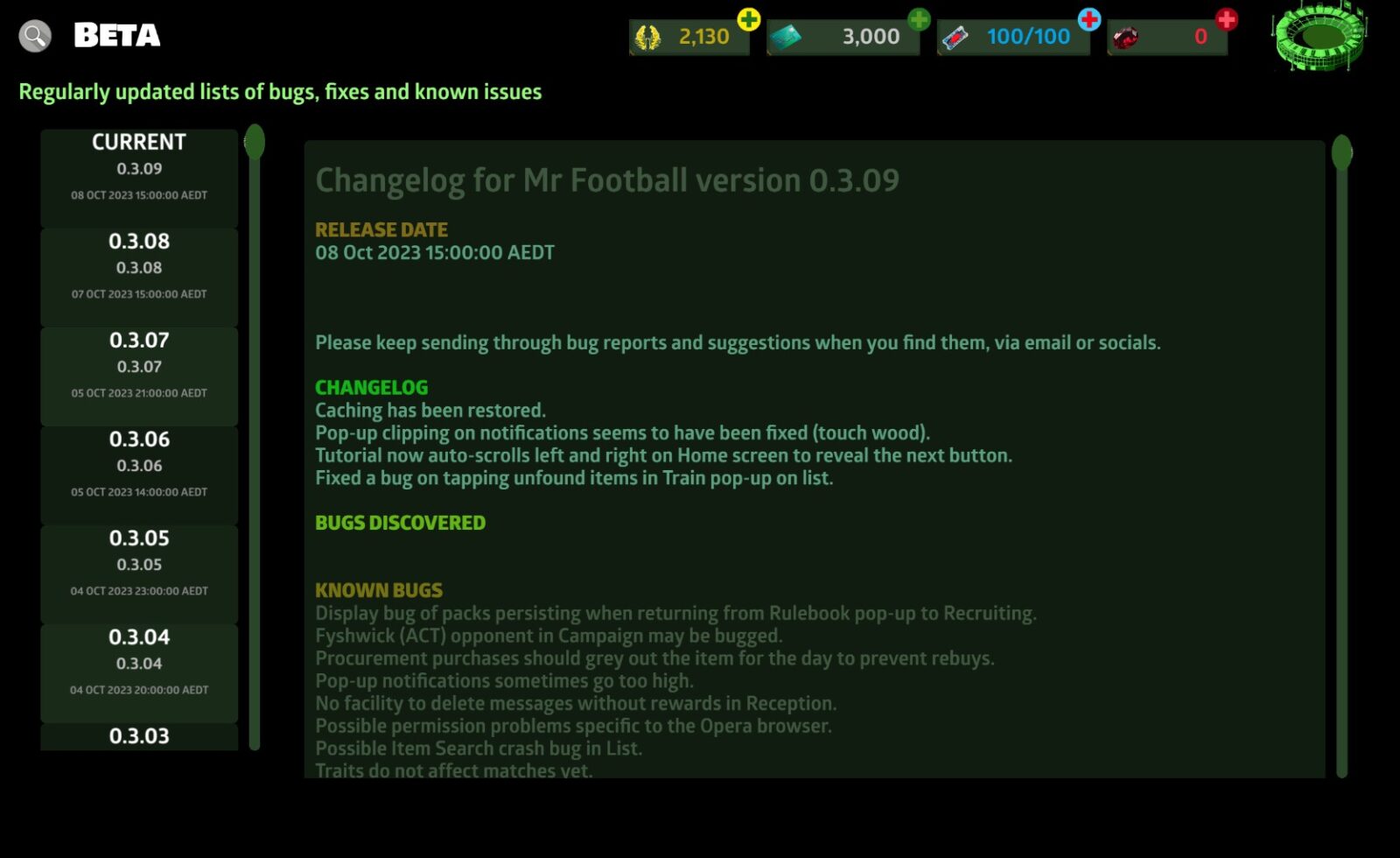The width and height of the screenshot is (1400, 858).
Task: Click the version list scrollbar handle
Action: pos(255,142)
